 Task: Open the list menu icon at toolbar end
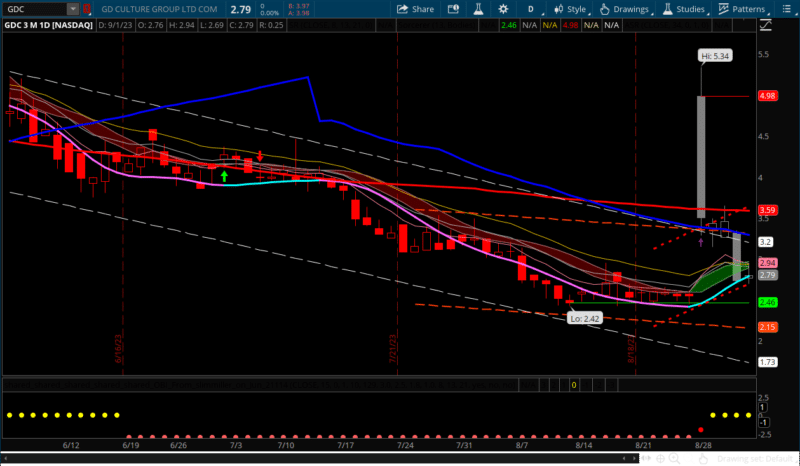tap(786, 9)
